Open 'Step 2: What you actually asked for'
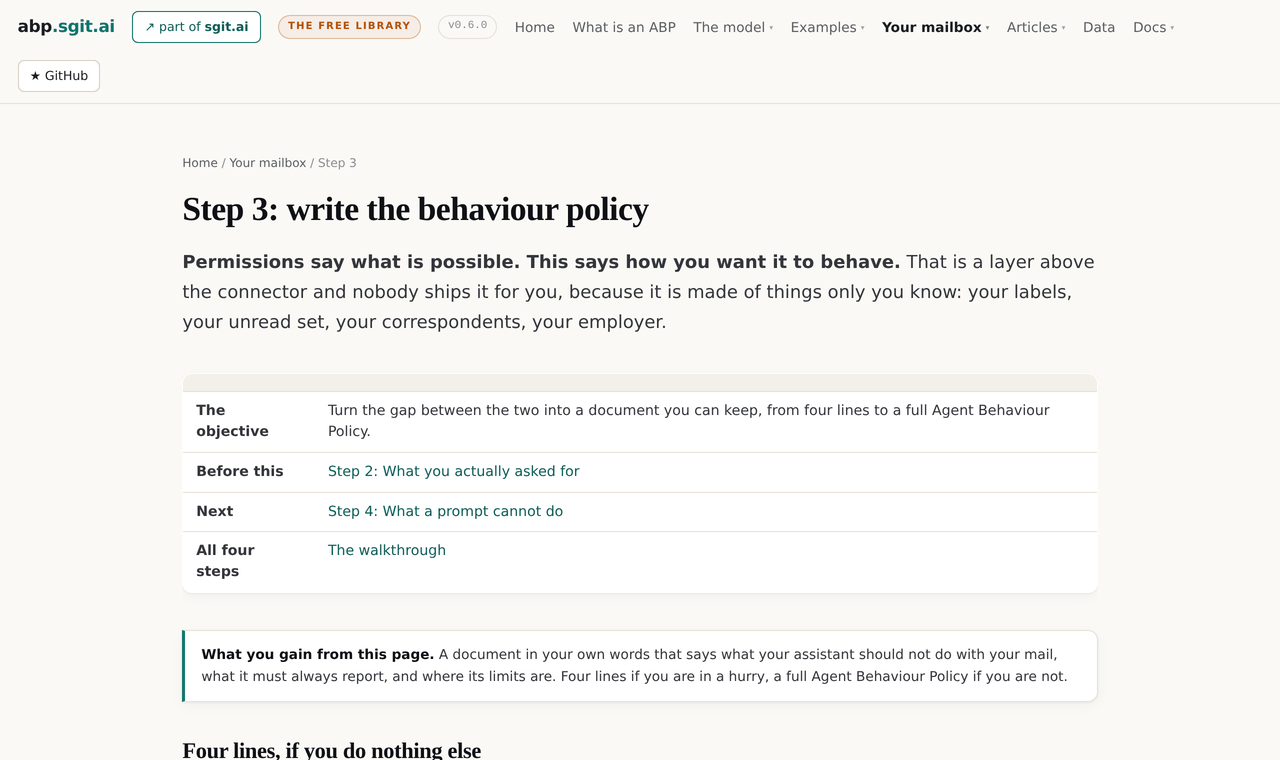Viewport: 1280px width, 760px height. pyautogui.click(x=454, y=471)
